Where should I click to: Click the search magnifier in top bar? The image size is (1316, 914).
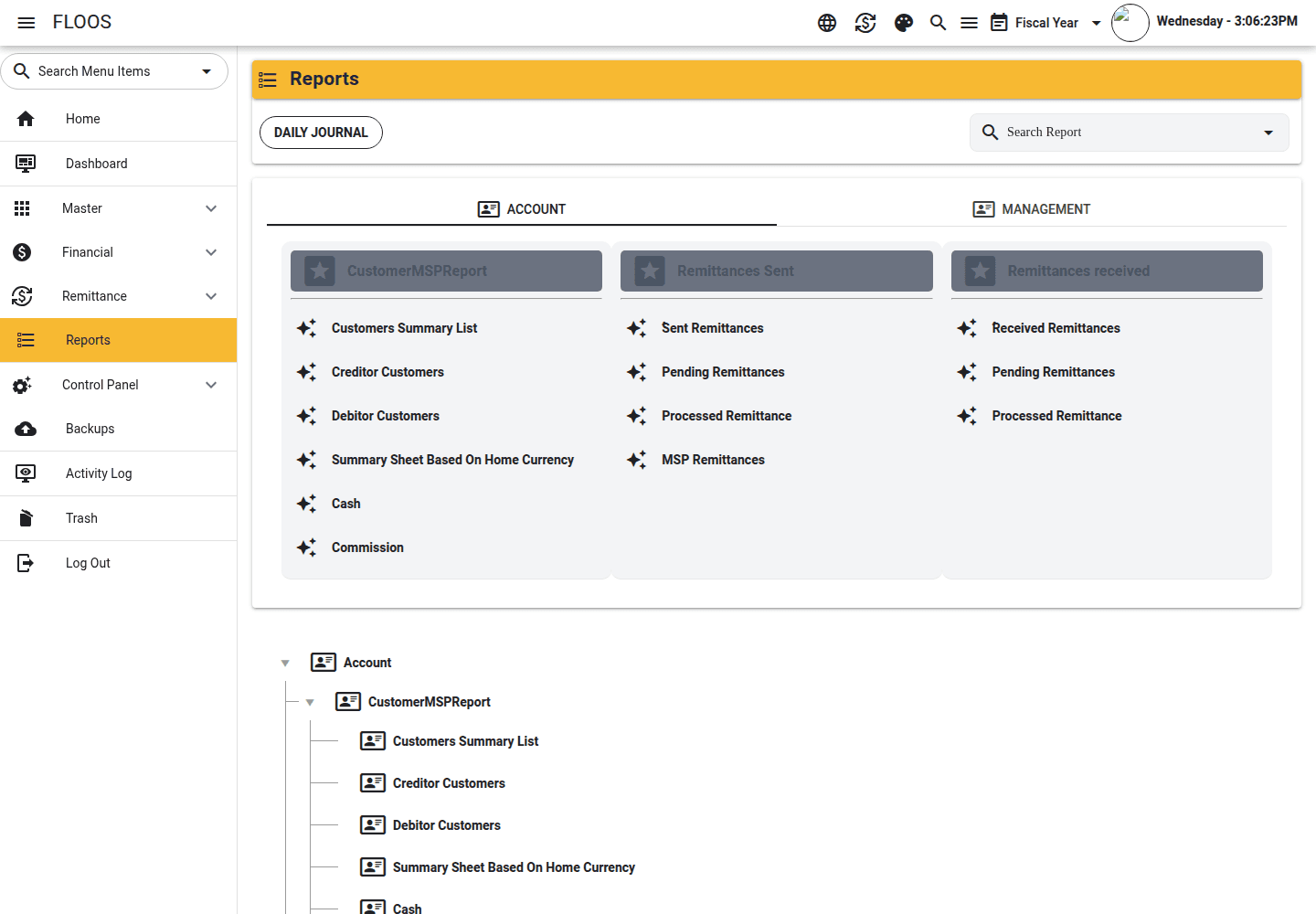(938, 23)
